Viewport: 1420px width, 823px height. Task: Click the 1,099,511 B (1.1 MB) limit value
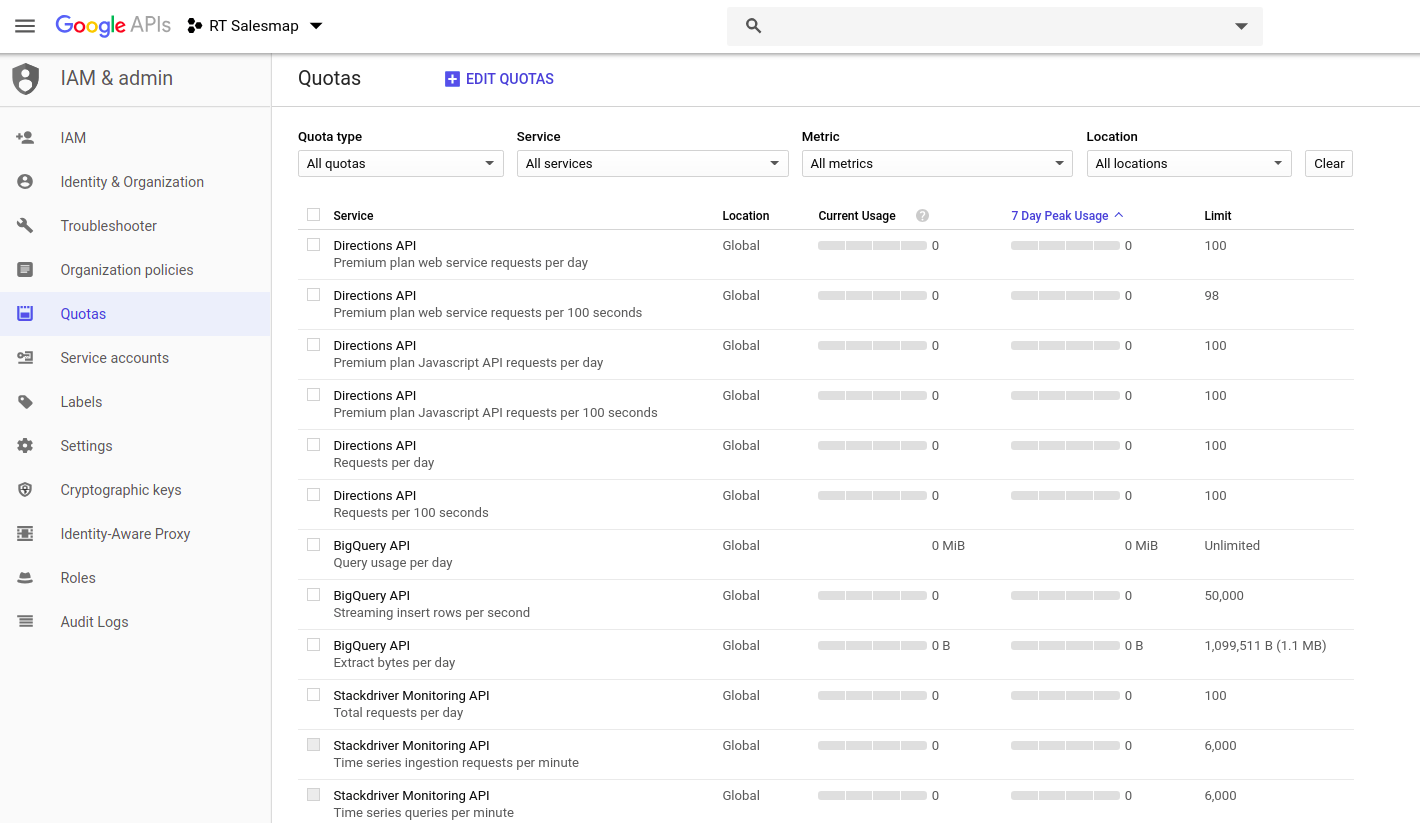point(1265,646)
